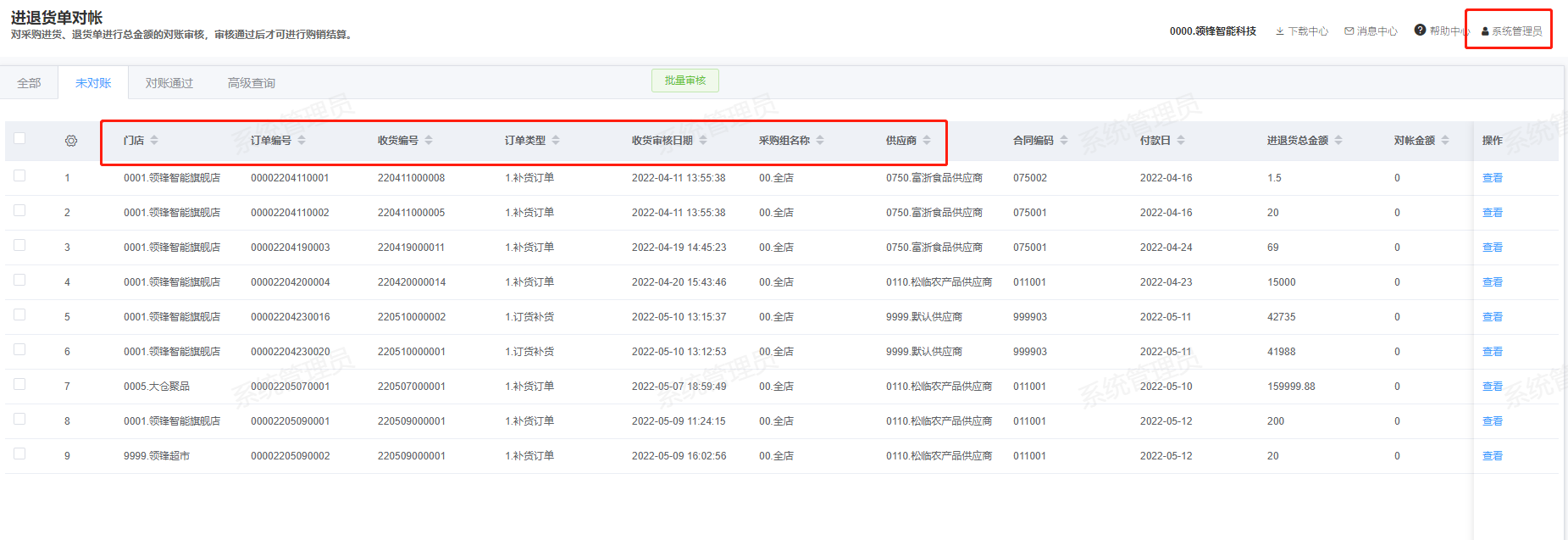Sort 收货审核日期 column using its arrows
Viewport: 1568px width, 540px height.
click(703, 141)
